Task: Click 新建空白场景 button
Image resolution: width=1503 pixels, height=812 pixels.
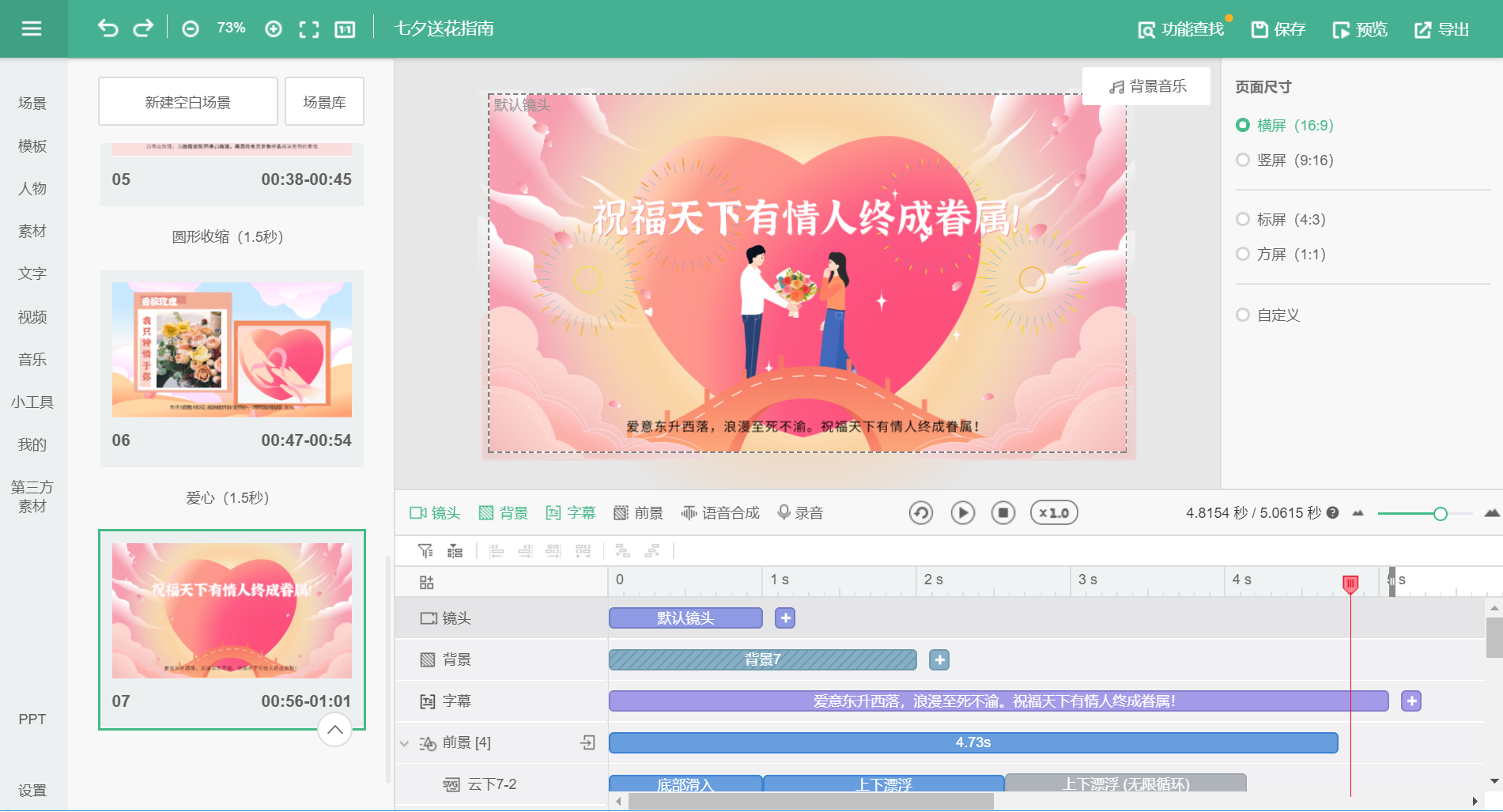Action: tap(188, 102)
